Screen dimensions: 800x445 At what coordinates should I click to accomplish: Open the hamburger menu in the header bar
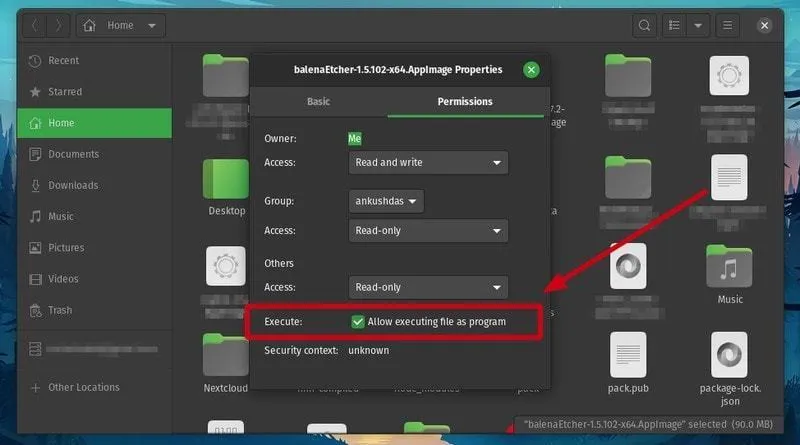point(728,25)
